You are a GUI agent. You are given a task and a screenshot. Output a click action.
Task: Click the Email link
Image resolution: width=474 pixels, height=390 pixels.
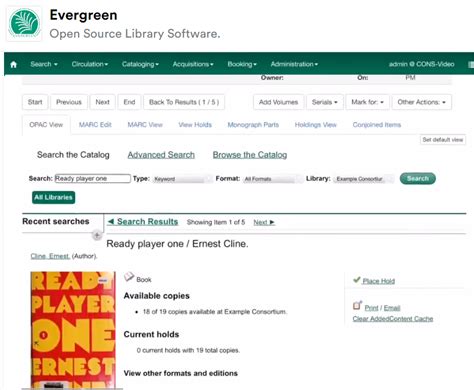tap(392, 308)
